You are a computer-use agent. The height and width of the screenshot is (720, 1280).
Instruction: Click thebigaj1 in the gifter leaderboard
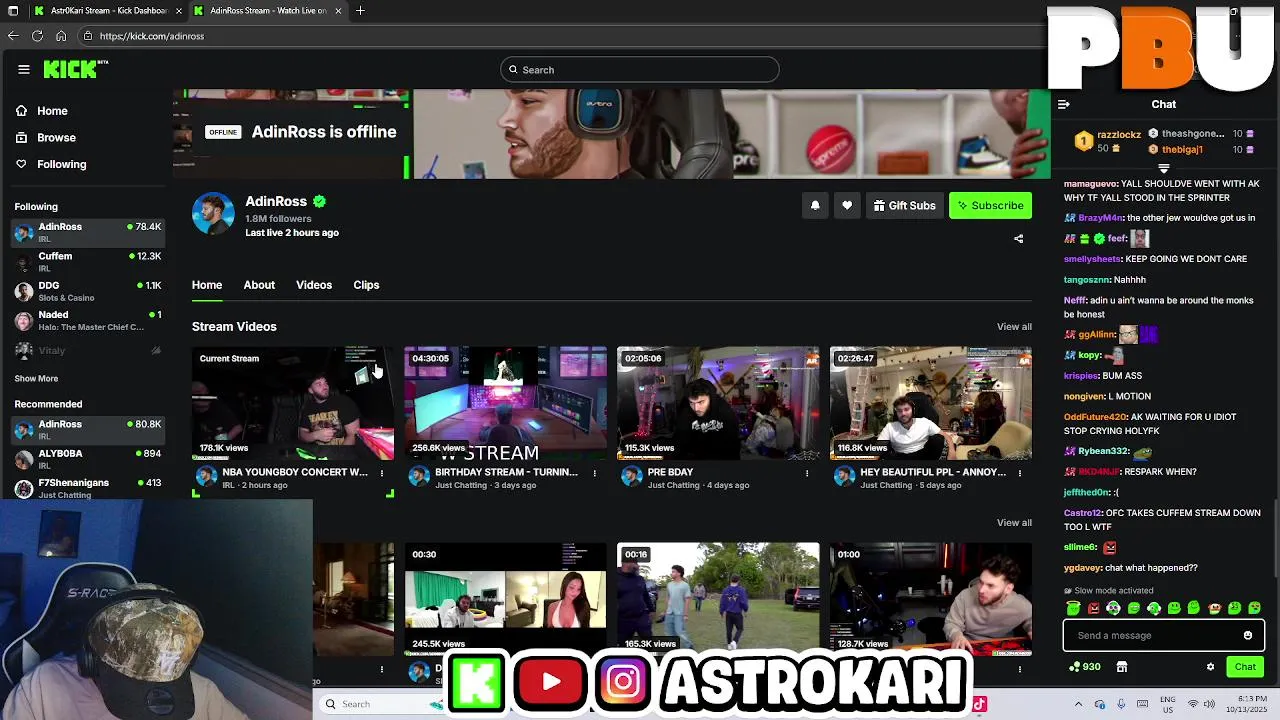pyautogui.click(x=1182, y=150)
